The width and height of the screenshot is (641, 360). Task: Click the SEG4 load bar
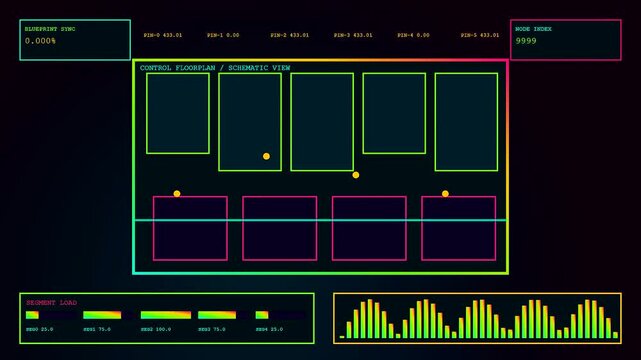[x=280, y=315]
